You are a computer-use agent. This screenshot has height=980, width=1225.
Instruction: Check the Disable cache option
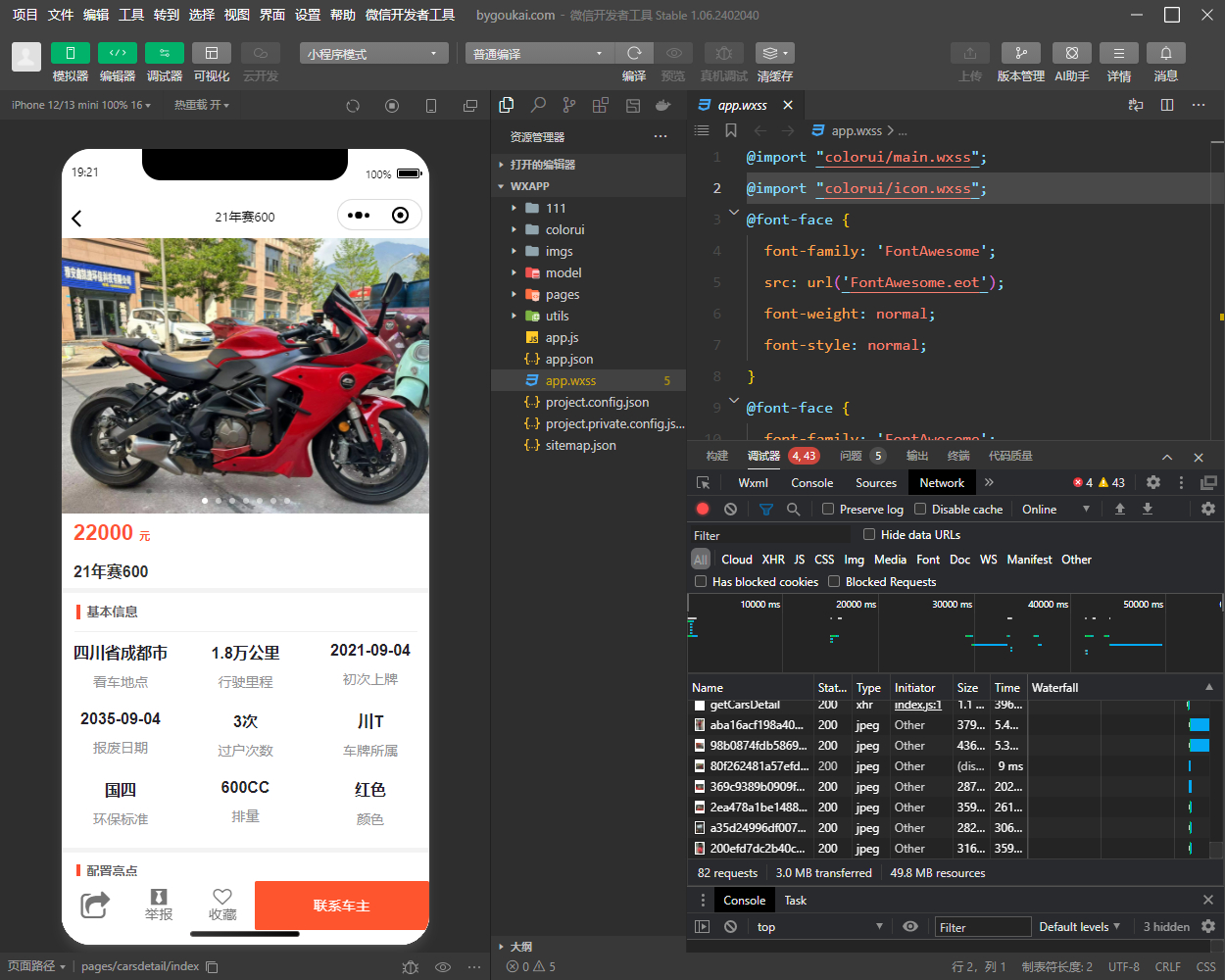920,509
